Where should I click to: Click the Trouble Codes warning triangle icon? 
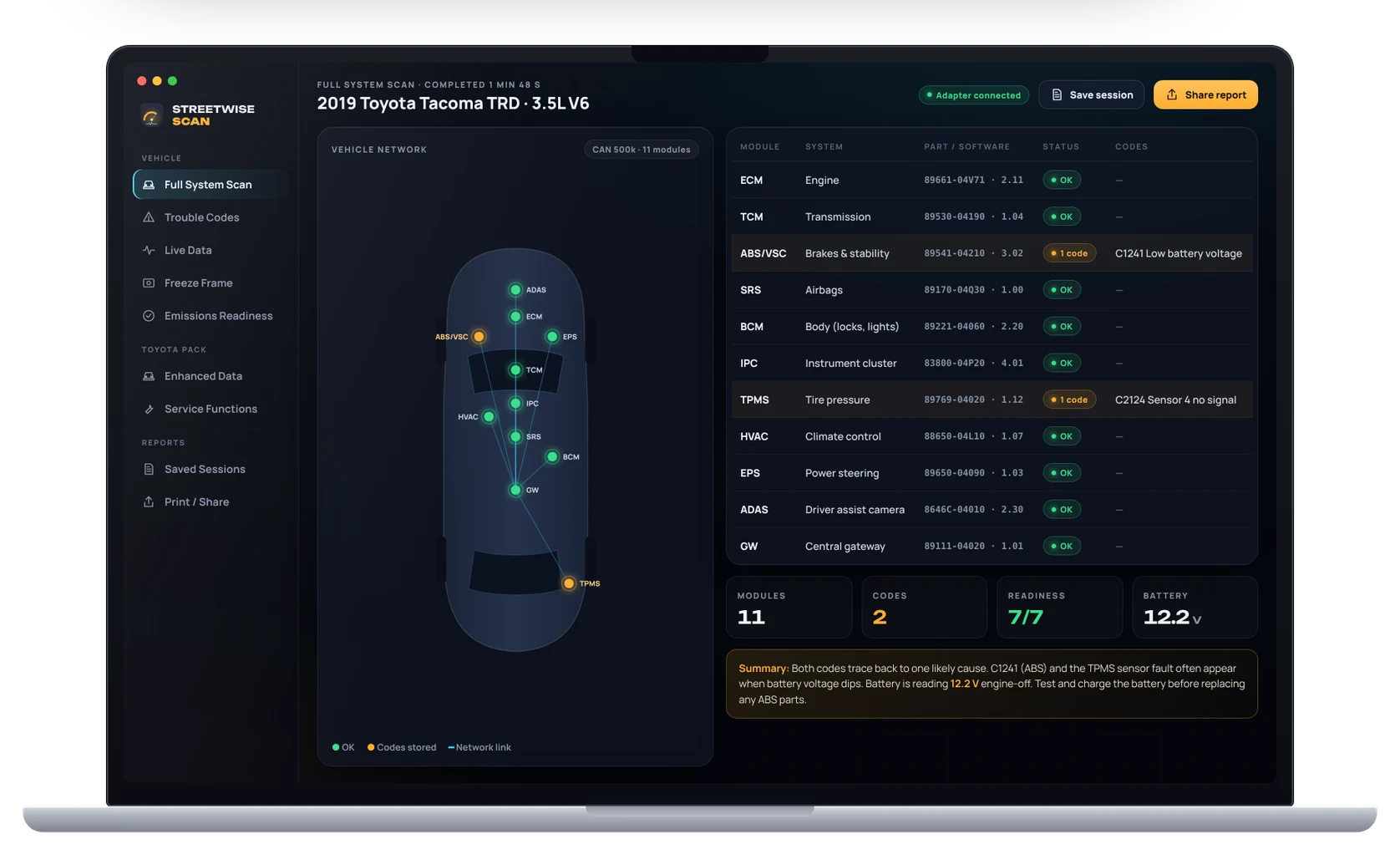pos(149,217)
